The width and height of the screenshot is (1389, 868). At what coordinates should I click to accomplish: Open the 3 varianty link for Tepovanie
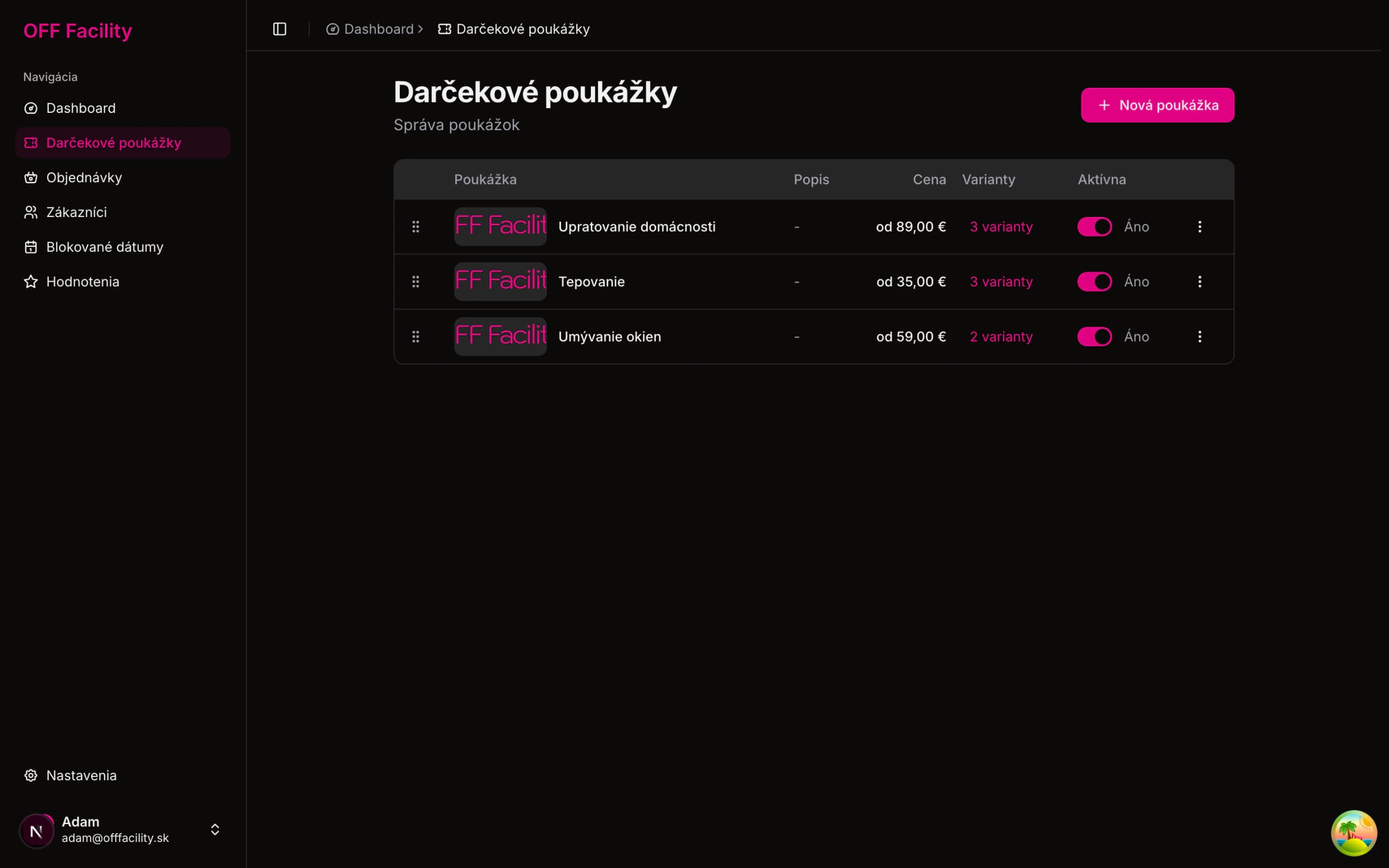tap(1001, 282)
